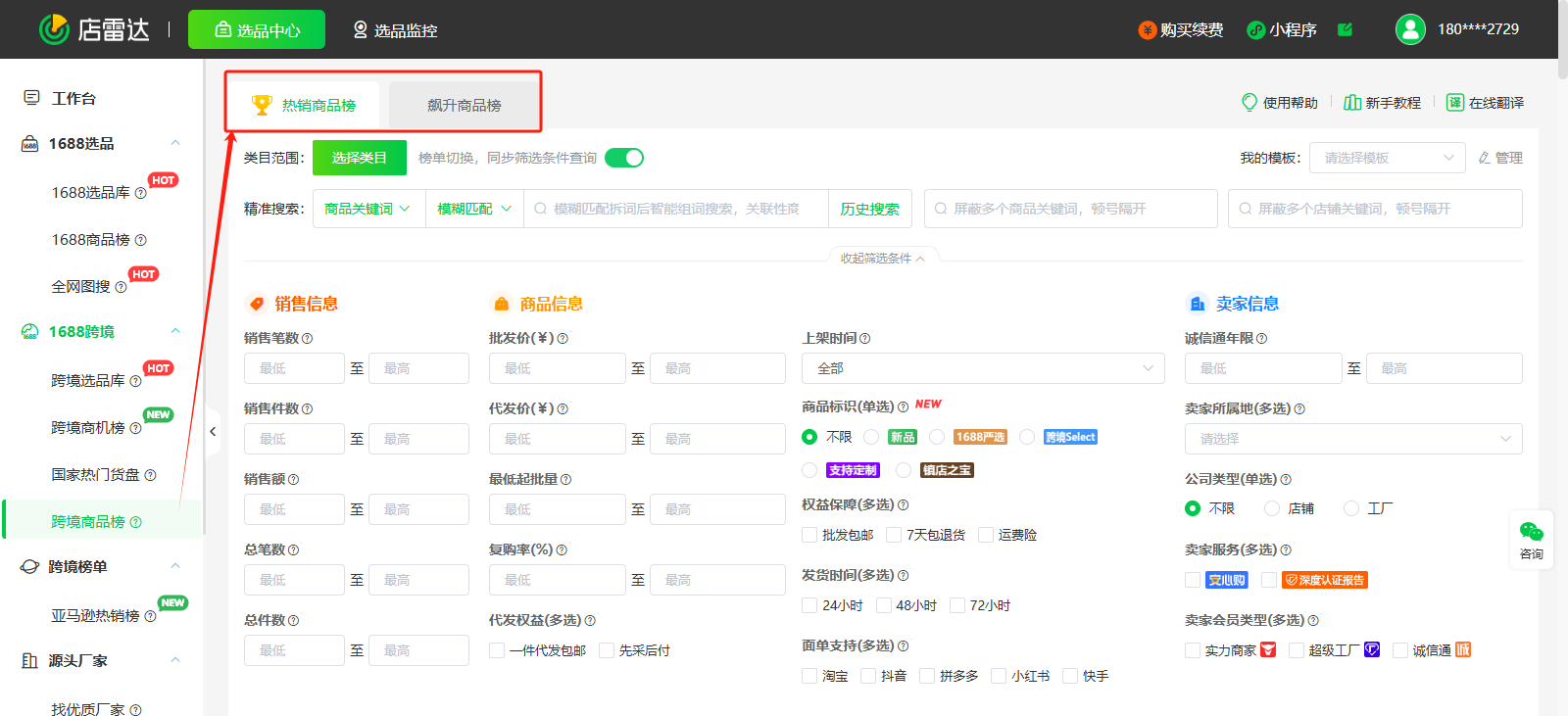Click the account name 180****2729

pos(1478,29)
